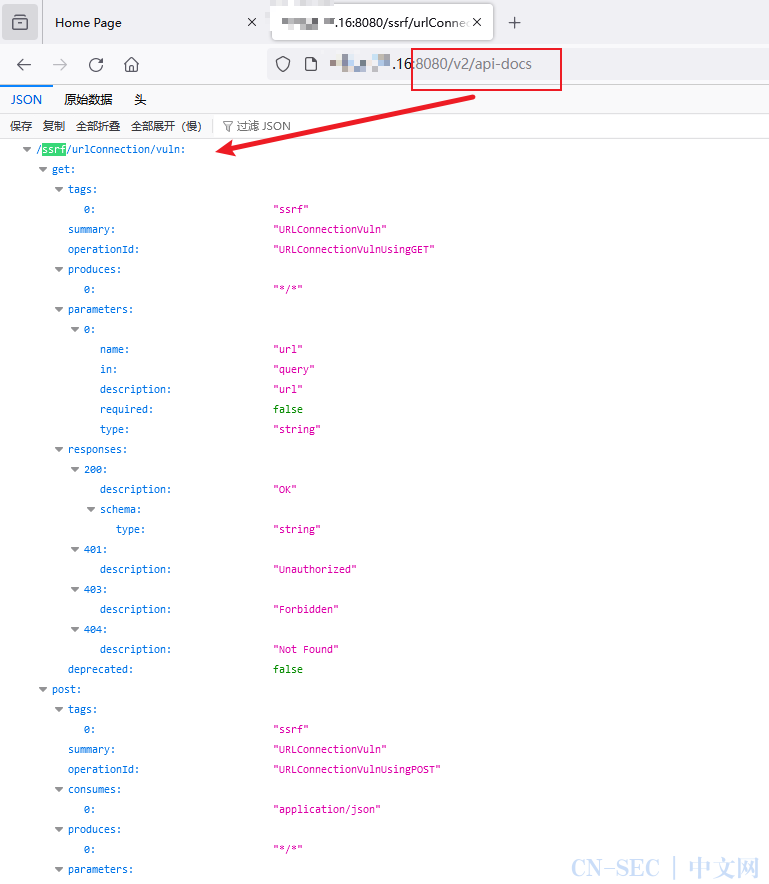The width and height of the screenshot is (769, 884).
Task: Click the page info document icon
Action: pos(311,64)
